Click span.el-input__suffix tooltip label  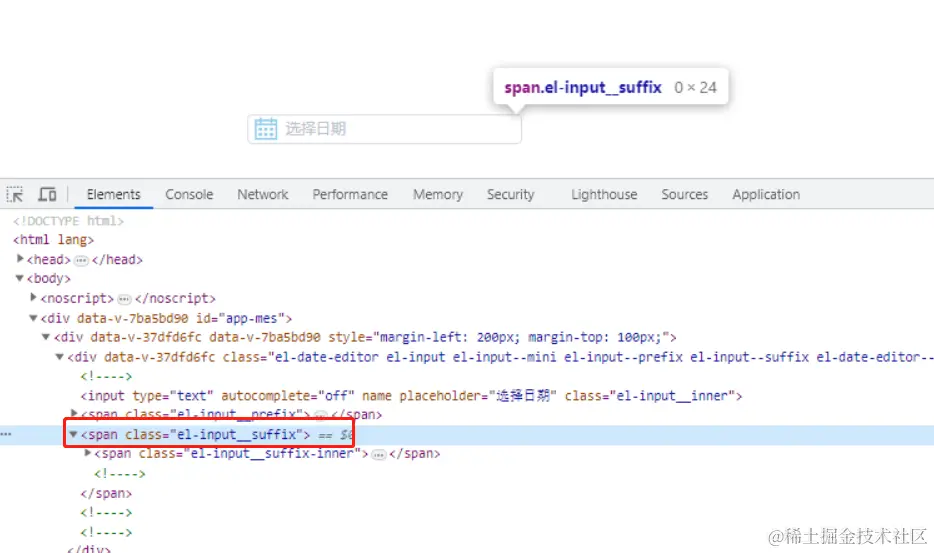pos(583,88)
